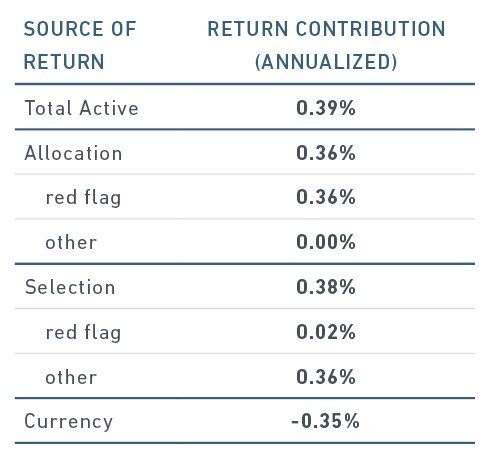Click the 0.02% value
The image size is (485, 458).
click(326, 332)
